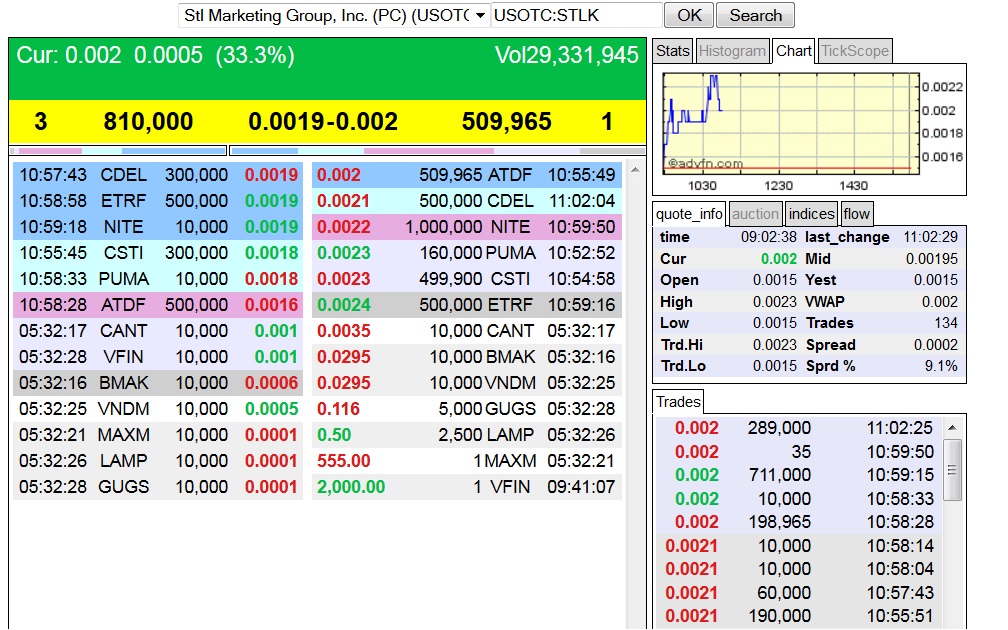
Task: Open the Histogram tab
Action: point(732,51)
